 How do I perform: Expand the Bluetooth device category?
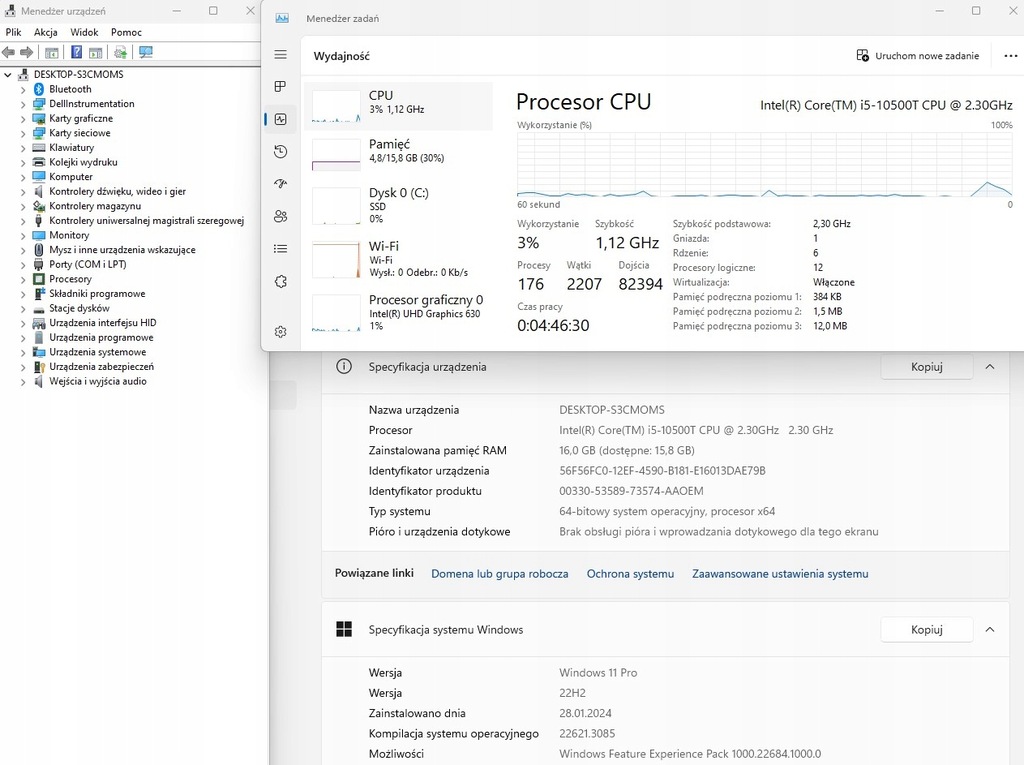(x=23, y=89)
